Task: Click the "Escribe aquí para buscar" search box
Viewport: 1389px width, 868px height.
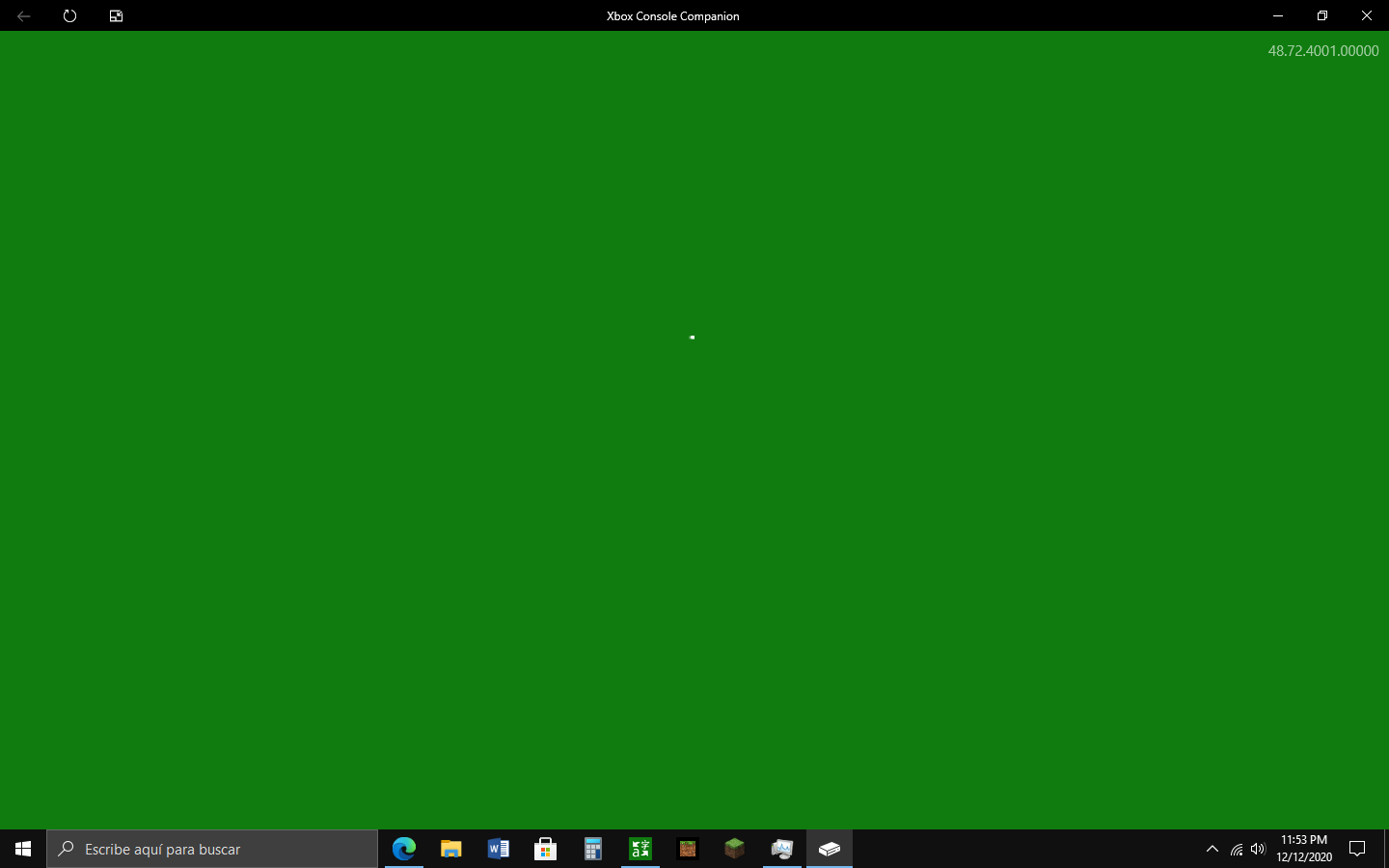Action: coord(212,849)
